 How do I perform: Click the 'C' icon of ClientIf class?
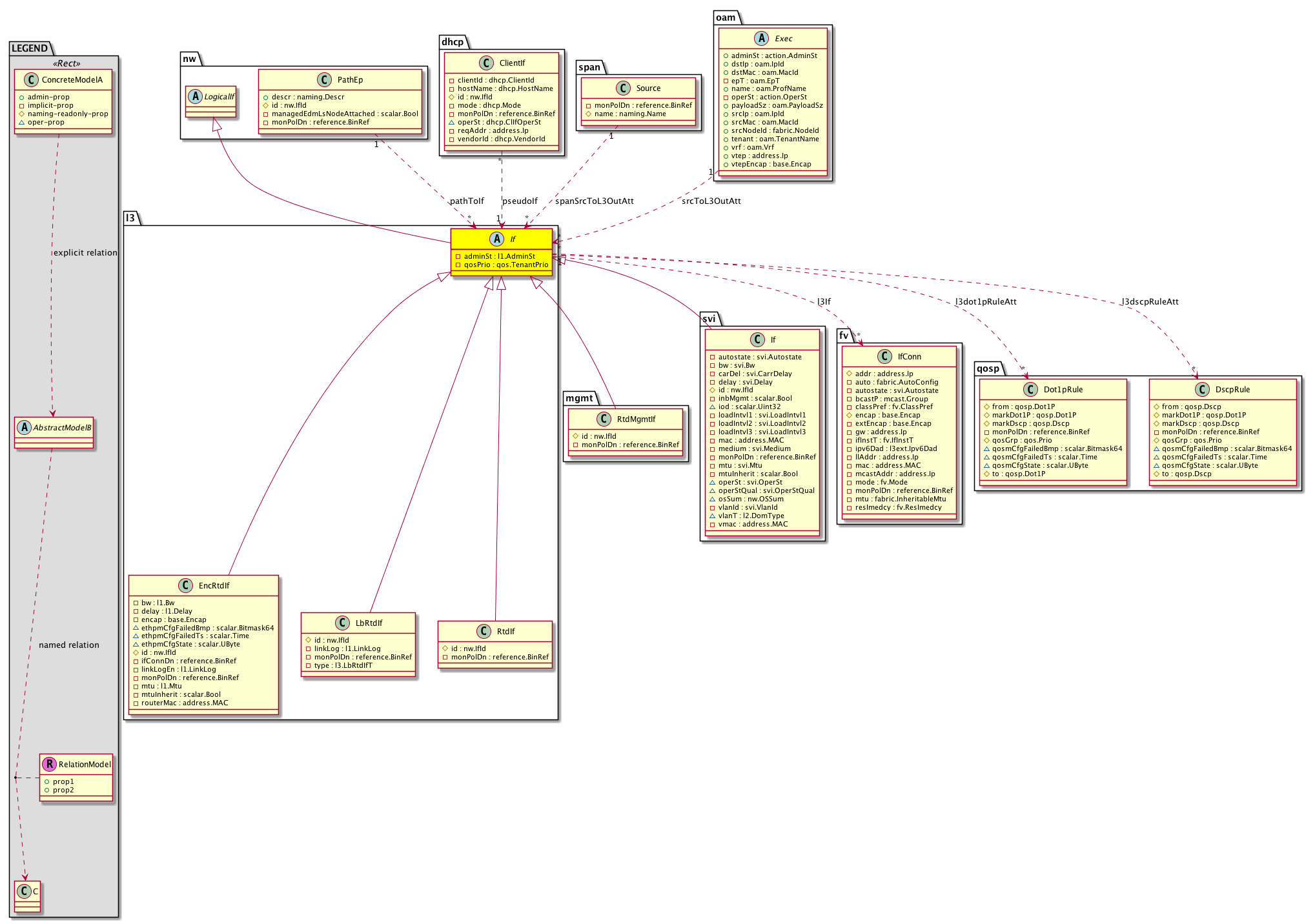(486, 63)
